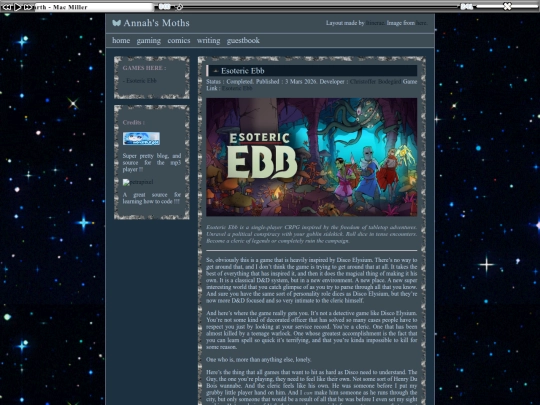Click 'A great source for learning' text
Viewport: 540px width, 405px height.
click(152, 198)
